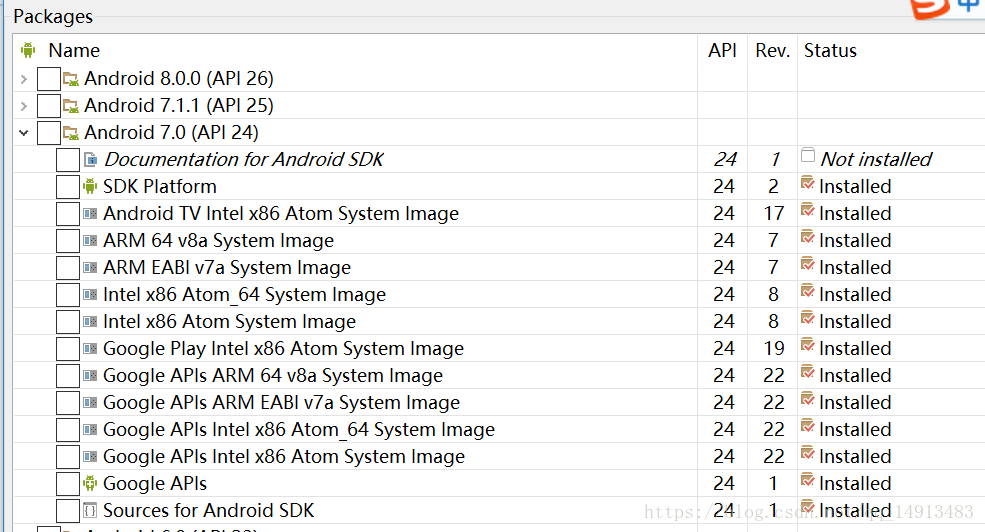985x532 pixels.
Task: Click Installed status icon for ARM 64 v8a
Action: (x=808, y=237)
